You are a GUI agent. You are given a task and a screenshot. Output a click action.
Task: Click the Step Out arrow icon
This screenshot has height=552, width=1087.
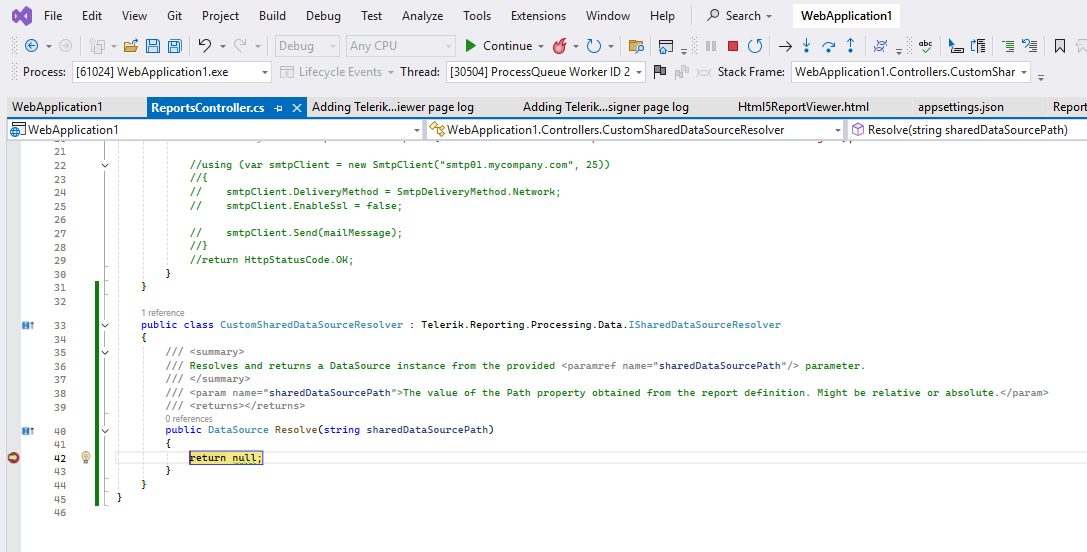tap(850, 46)
